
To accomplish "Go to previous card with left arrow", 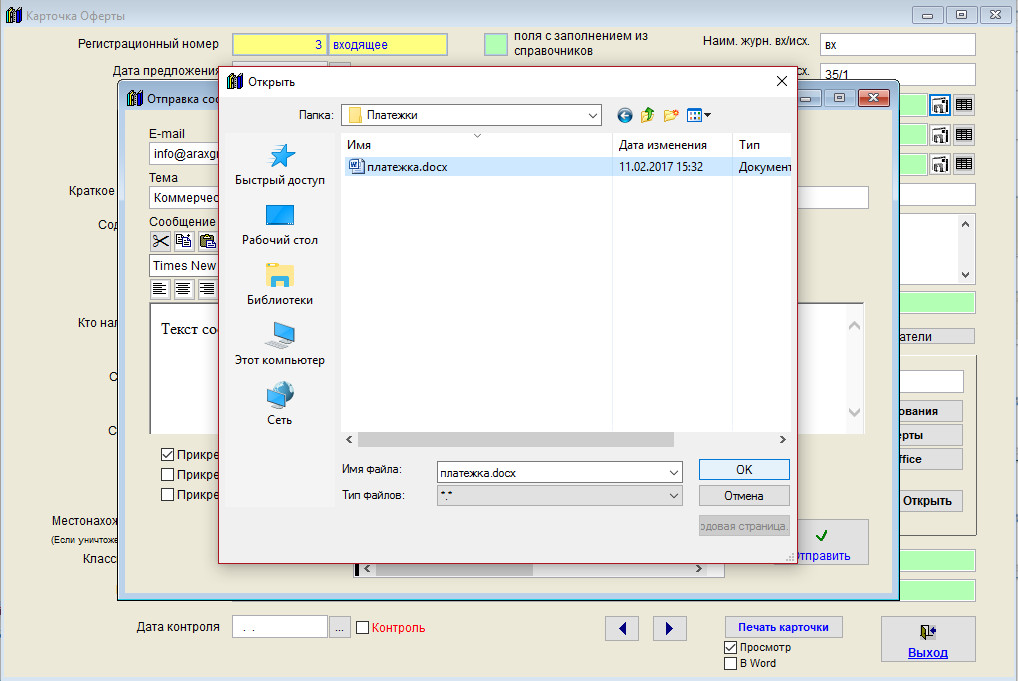I will 622,628.
